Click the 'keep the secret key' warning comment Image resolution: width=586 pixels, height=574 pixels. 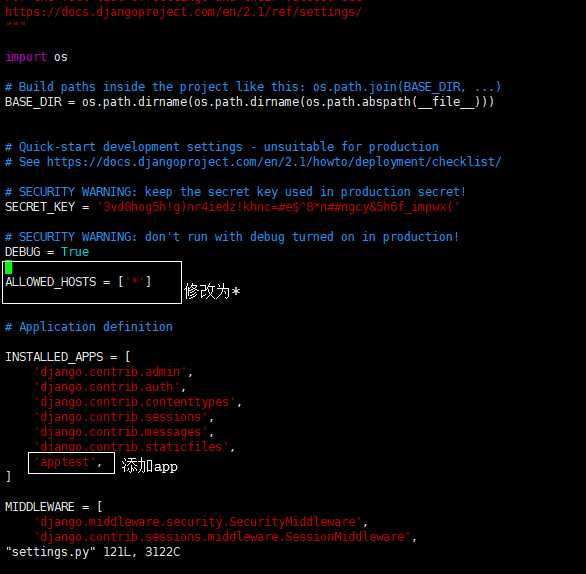235,192
